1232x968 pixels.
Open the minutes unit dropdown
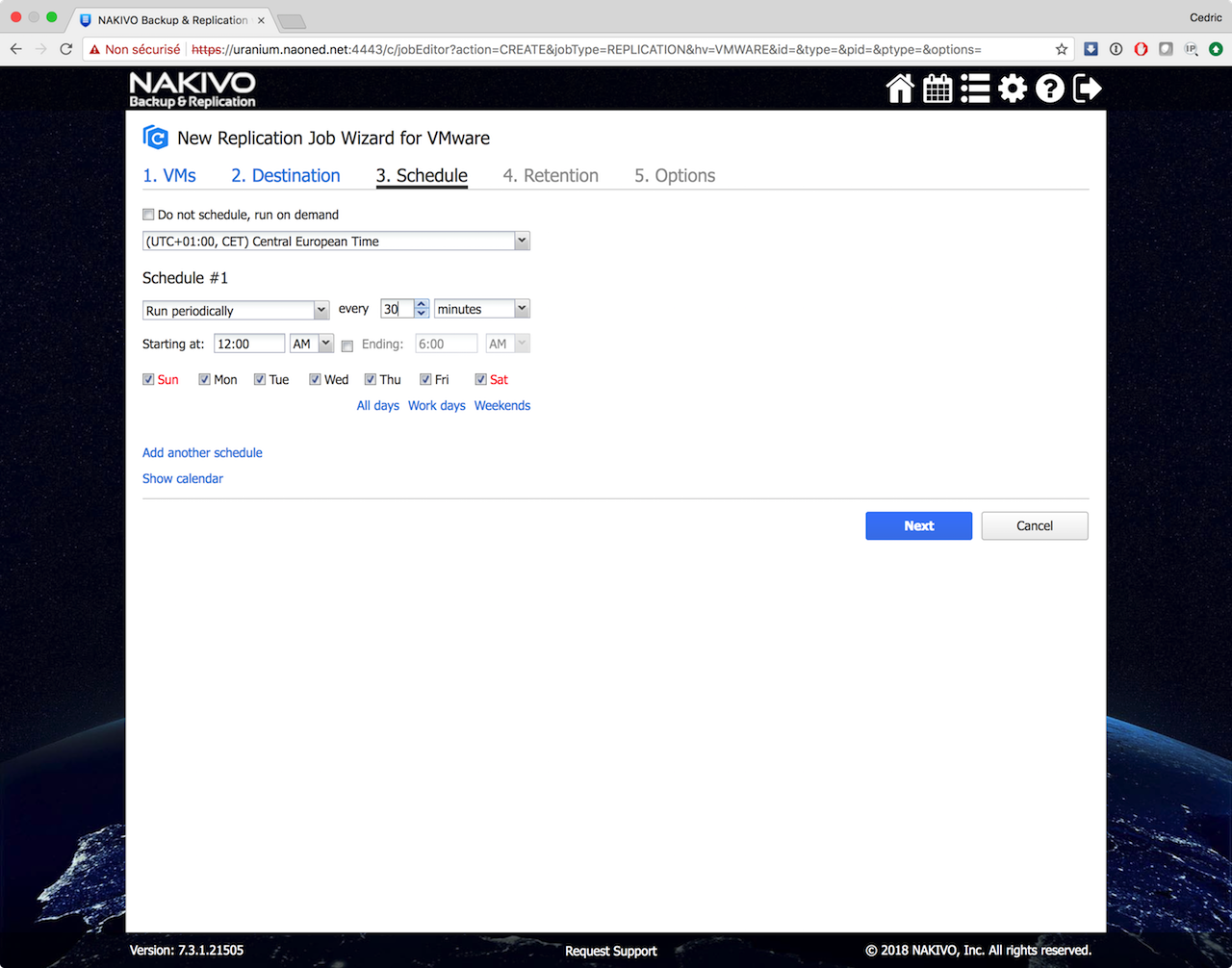tap(522, 309)
